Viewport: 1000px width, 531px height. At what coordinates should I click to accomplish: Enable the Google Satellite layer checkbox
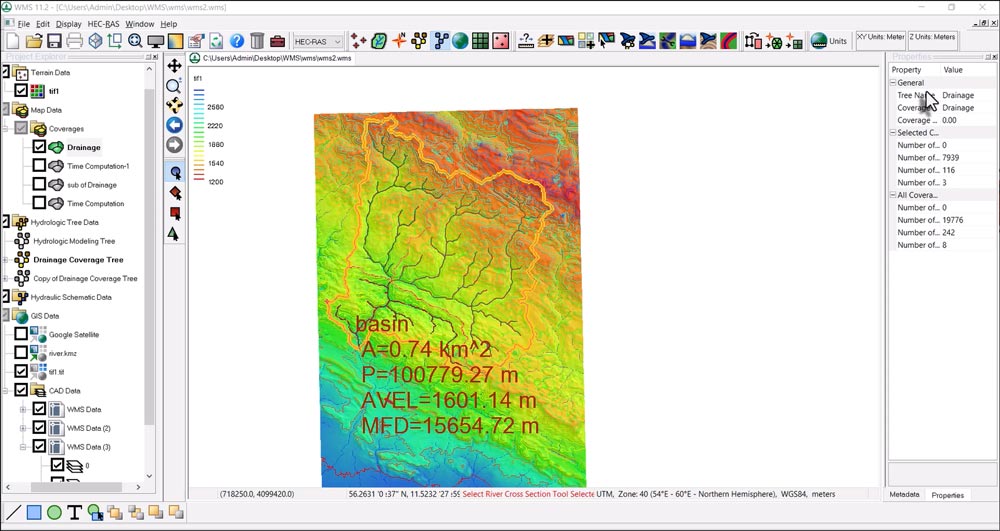pyautogui.click(x=21, y=334)
